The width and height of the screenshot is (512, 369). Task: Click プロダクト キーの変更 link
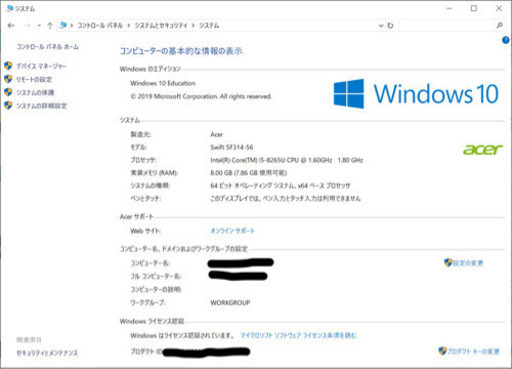click(x=473, y=351)
